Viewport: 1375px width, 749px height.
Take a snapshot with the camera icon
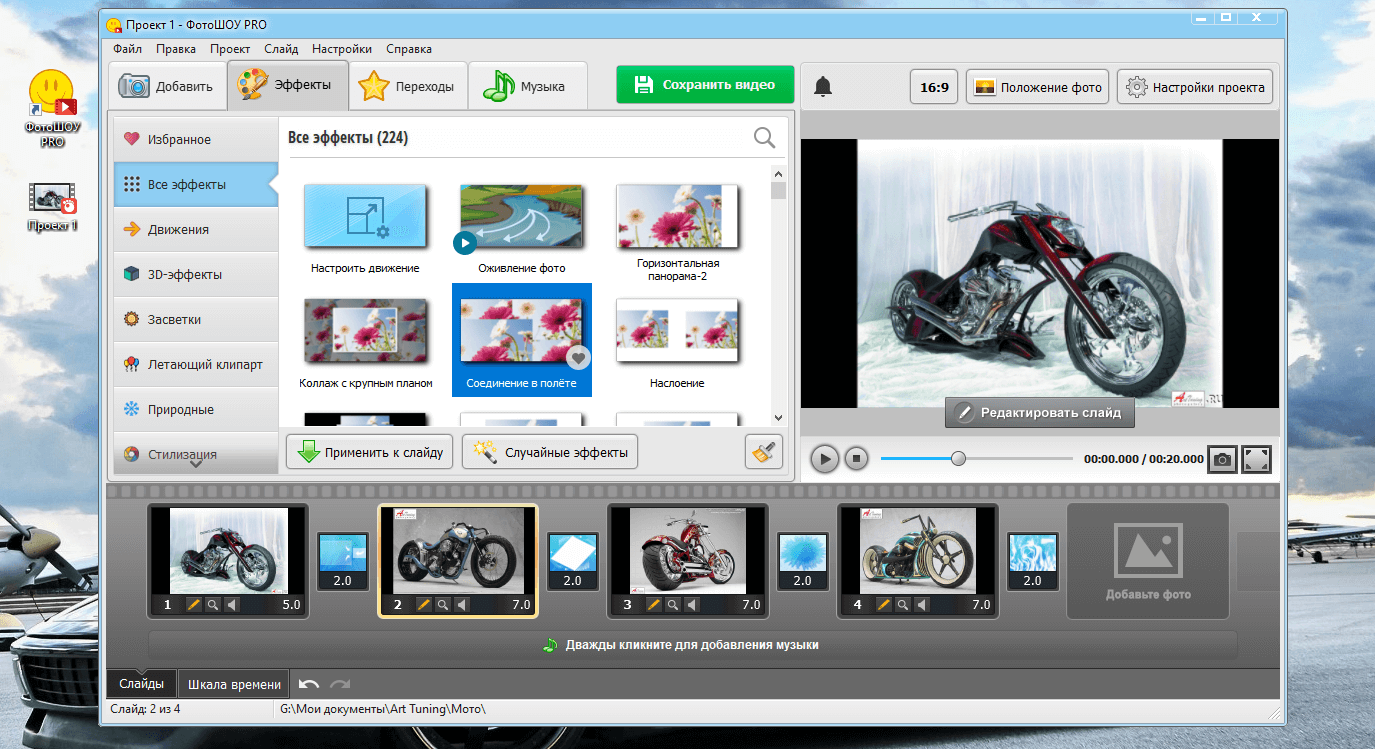1221,459
